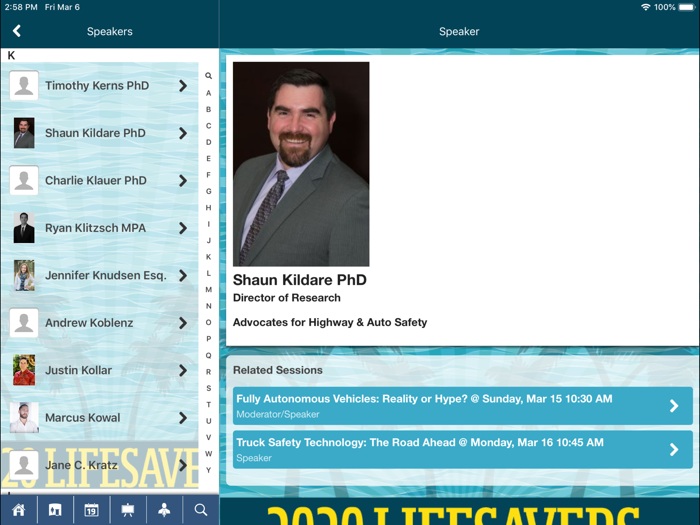Open the presentation easel icon

tap(128, 510)
